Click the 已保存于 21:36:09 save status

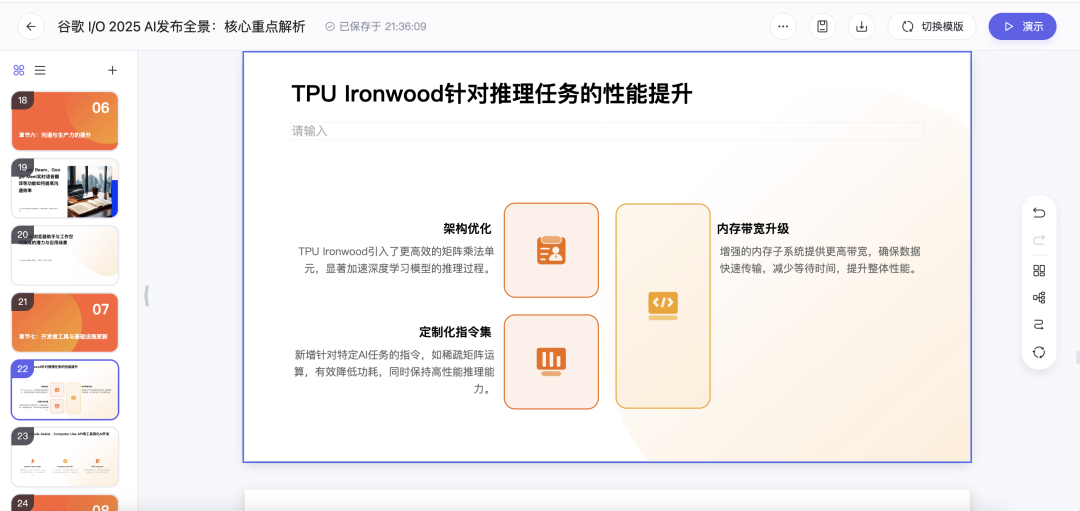pos(375,27)
